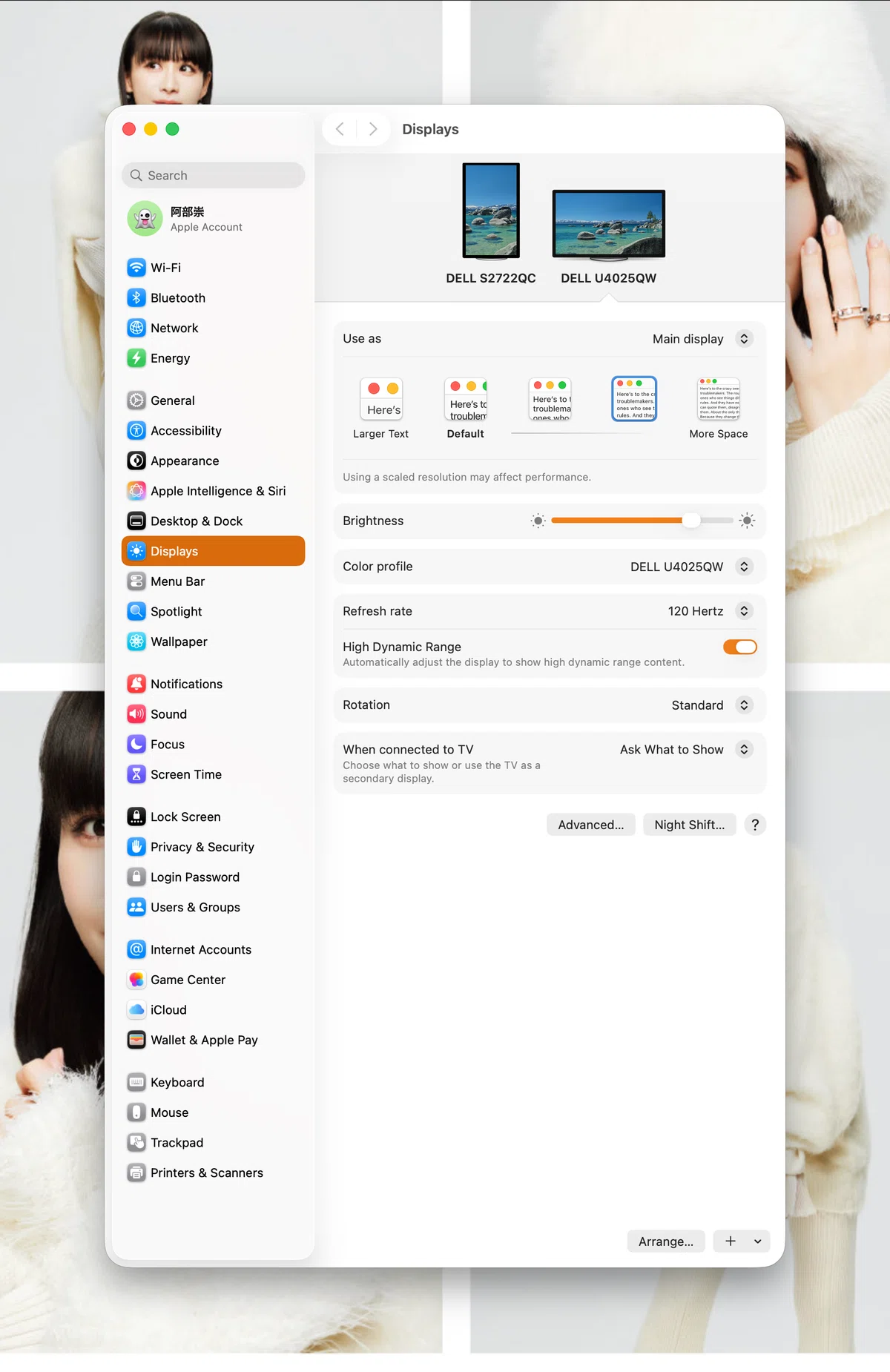Viewport: 890px width, 1372px height.
Task: Select the Appearance icon
Action: pos(136,461)
